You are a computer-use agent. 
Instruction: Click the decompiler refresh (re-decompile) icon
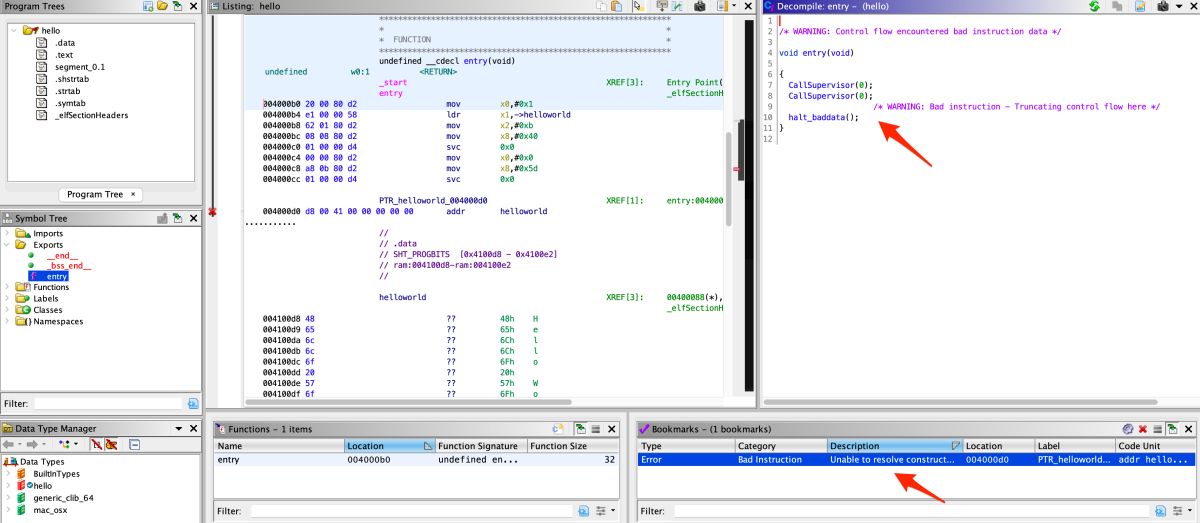coord(1095,6)
